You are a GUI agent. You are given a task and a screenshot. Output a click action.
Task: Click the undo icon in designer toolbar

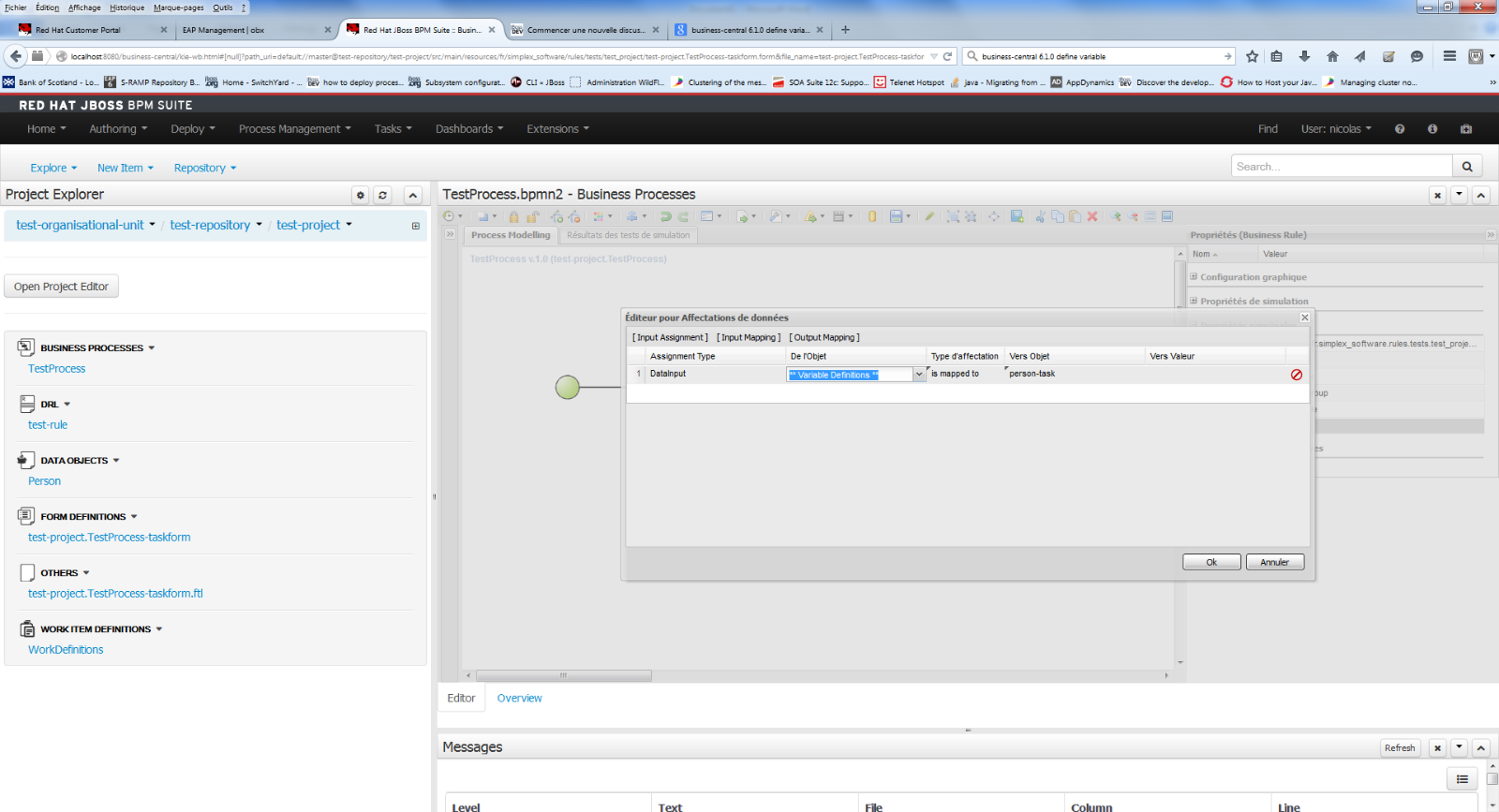(x=665, y=216)
